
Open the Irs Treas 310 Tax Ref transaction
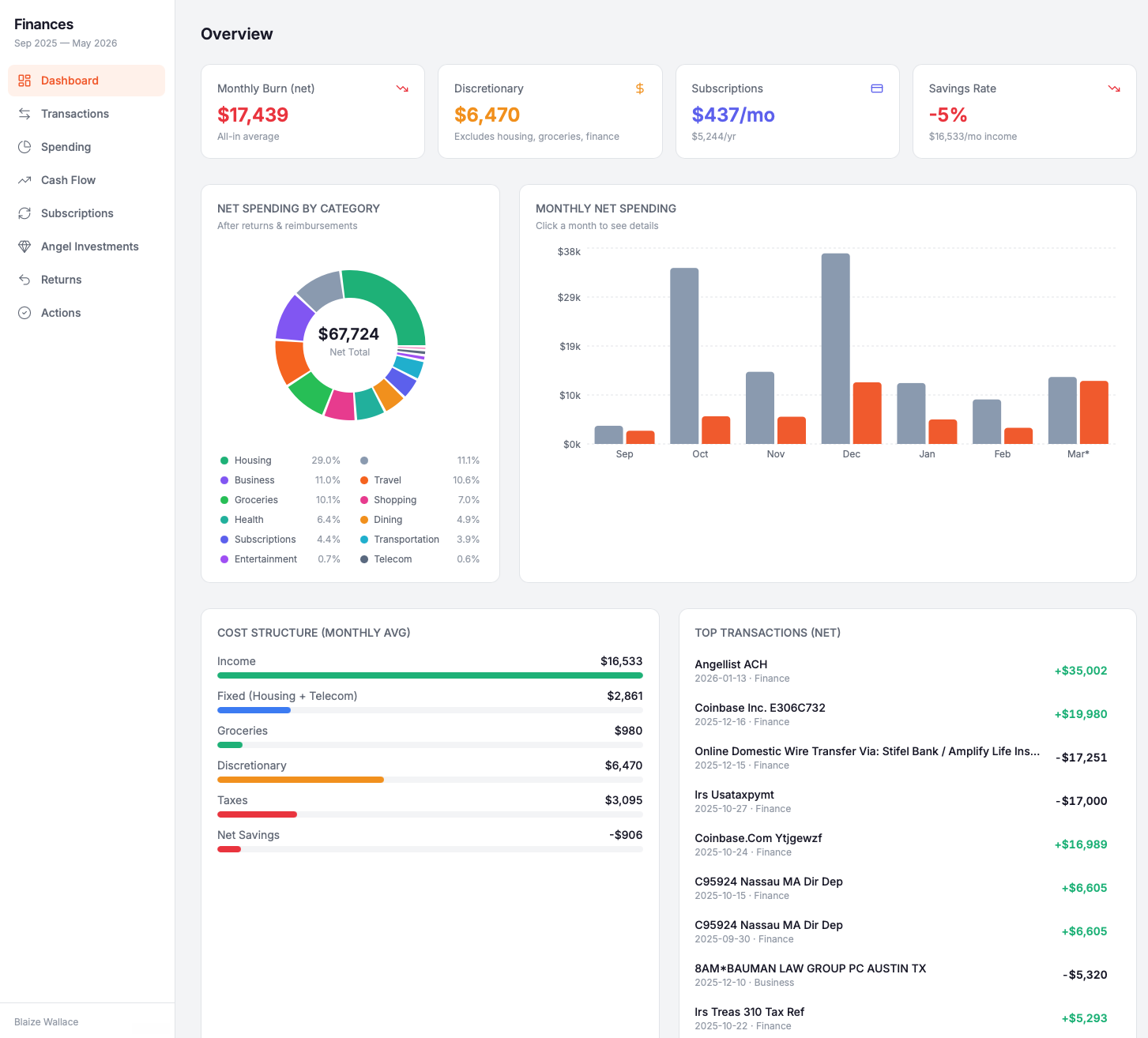901,1018
